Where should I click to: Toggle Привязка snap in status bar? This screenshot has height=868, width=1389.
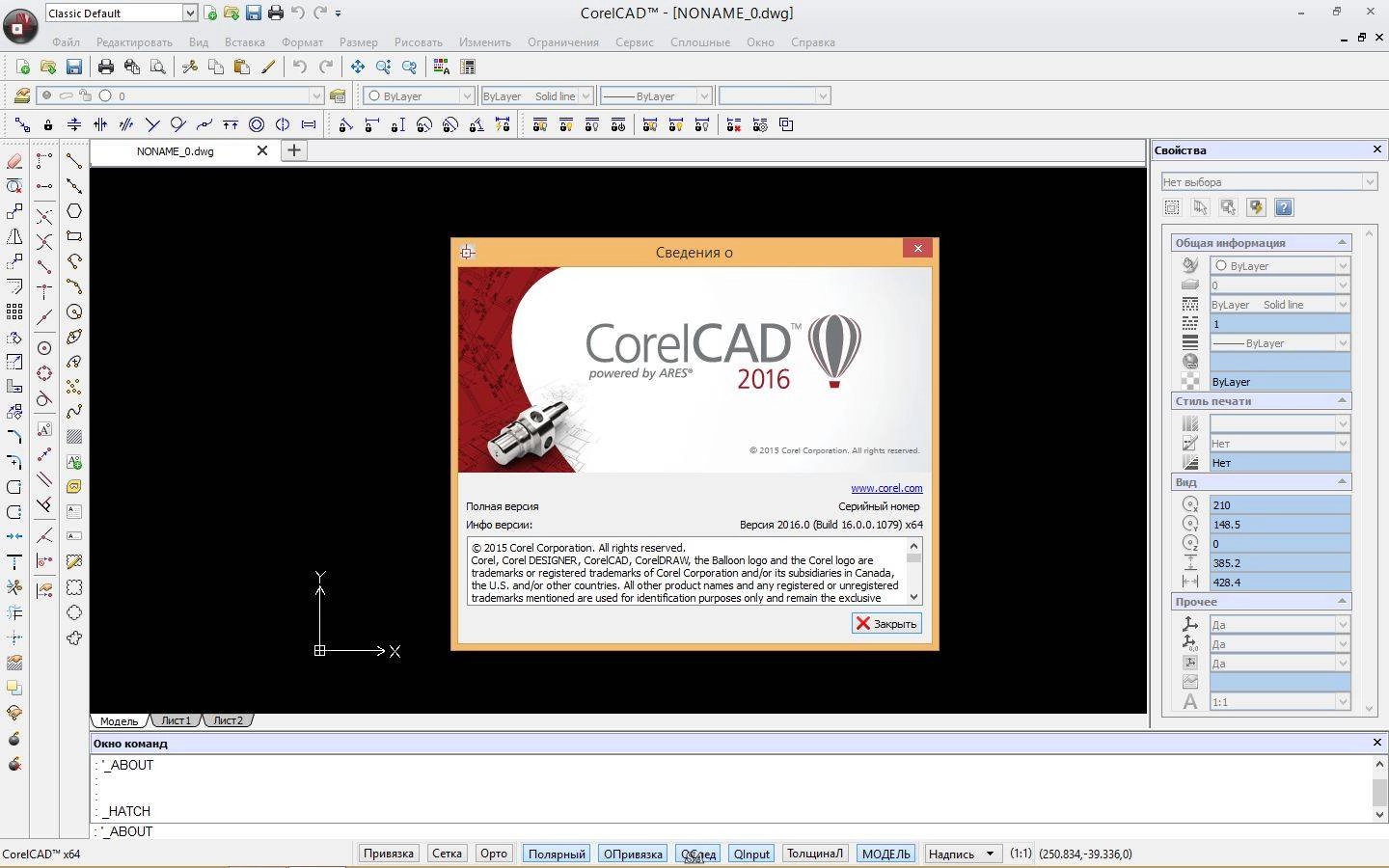[x=389, y=854]
